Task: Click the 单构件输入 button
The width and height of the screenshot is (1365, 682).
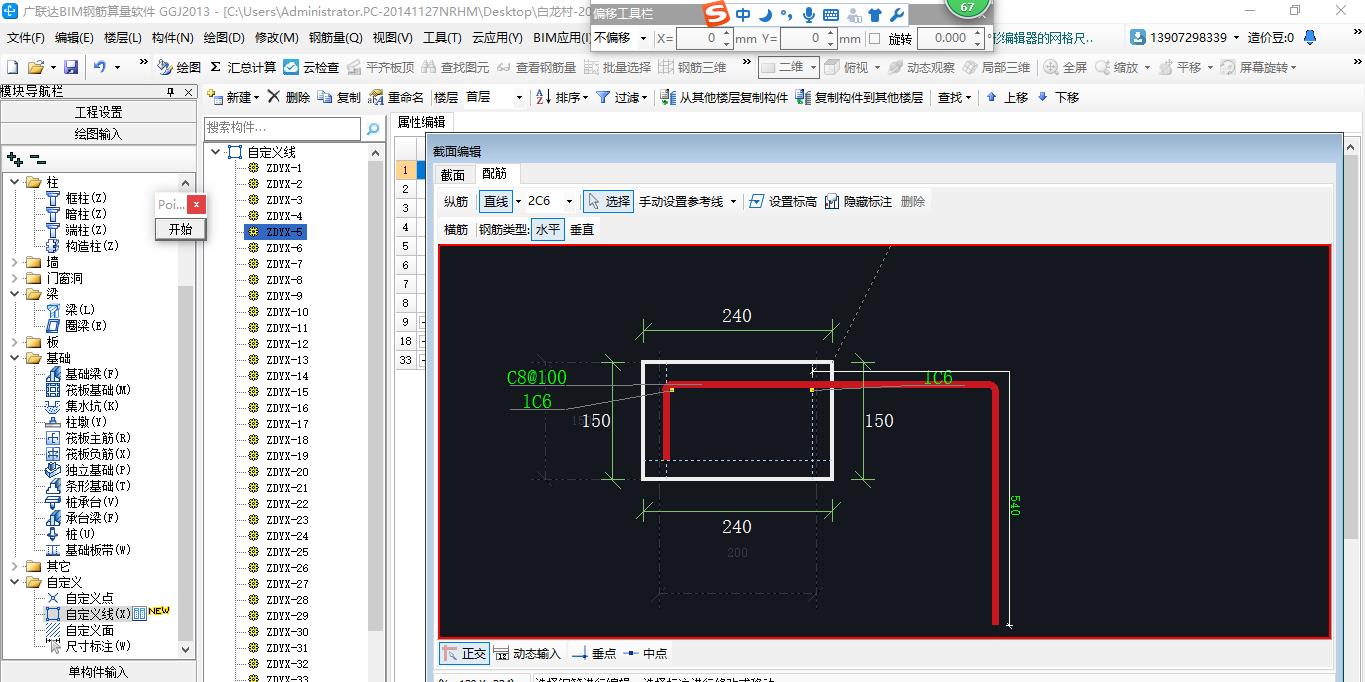Action: 99,672
